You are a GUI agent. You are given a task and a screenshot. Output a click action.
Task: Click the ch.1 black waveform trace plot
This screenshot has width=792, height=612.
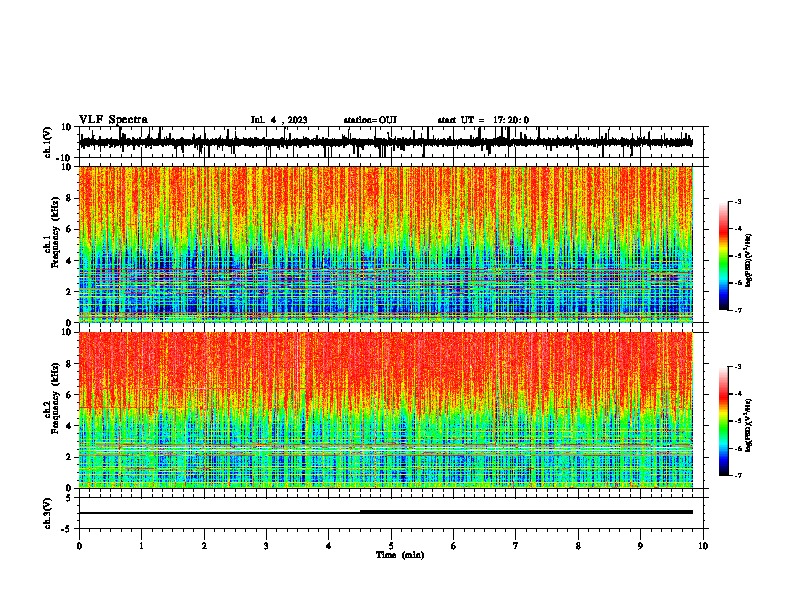(x=385, y=142)
